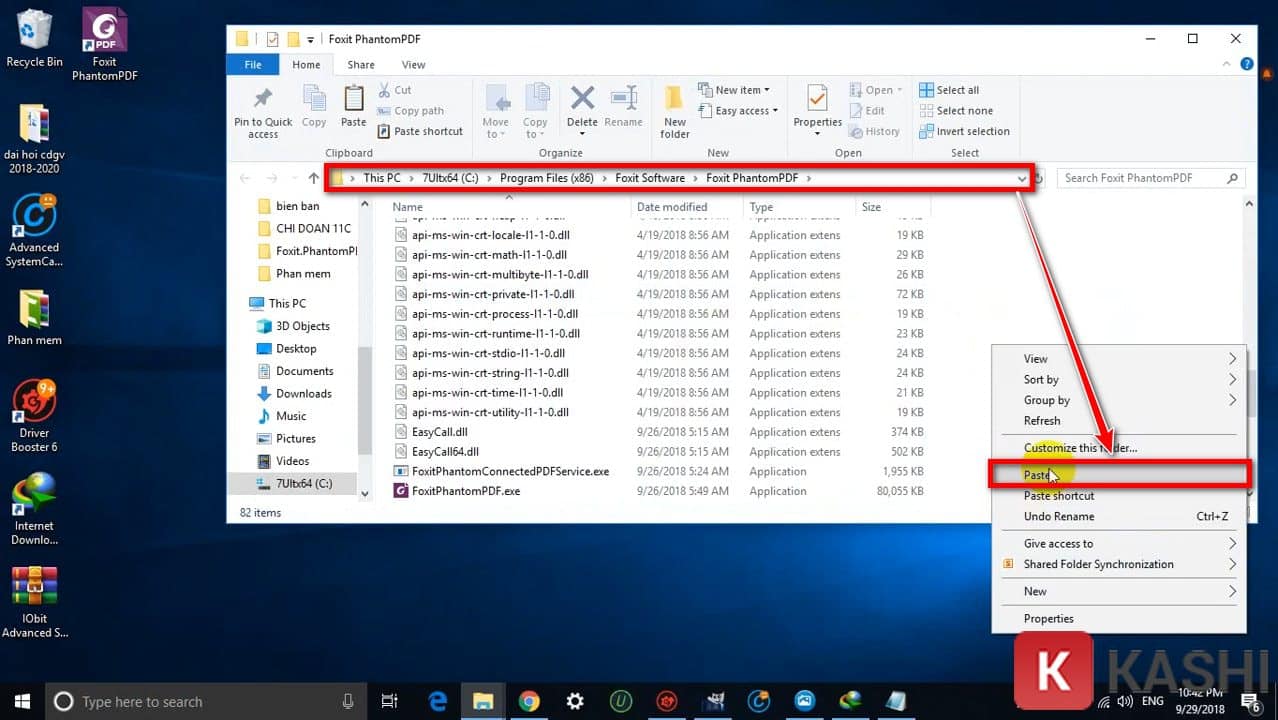Select the Copy icon in the ribbon
The width and height of the screenshot is (1278, 720).
[x=313, y=103]
